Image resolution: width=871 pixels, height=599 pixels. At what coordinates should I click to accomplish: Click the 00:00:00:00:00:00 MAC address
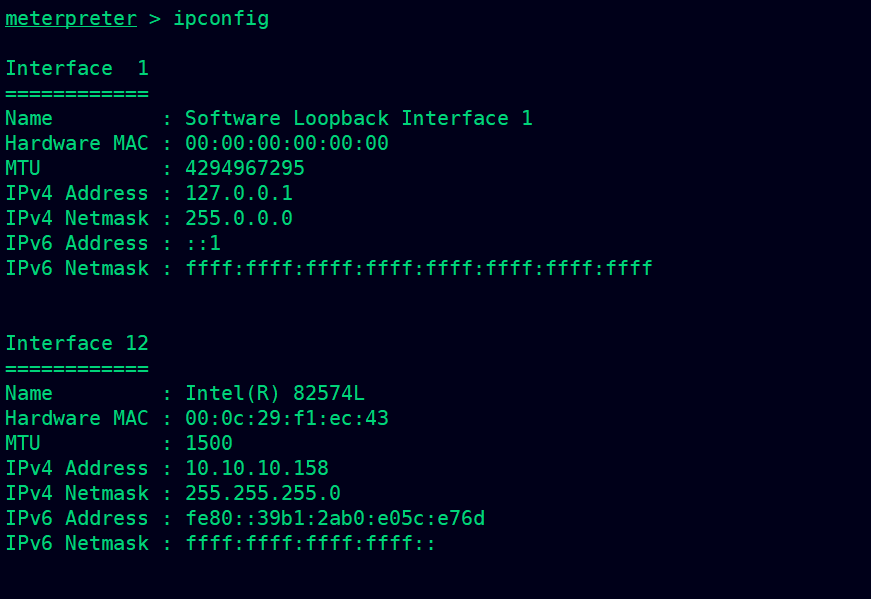[287, 143]
